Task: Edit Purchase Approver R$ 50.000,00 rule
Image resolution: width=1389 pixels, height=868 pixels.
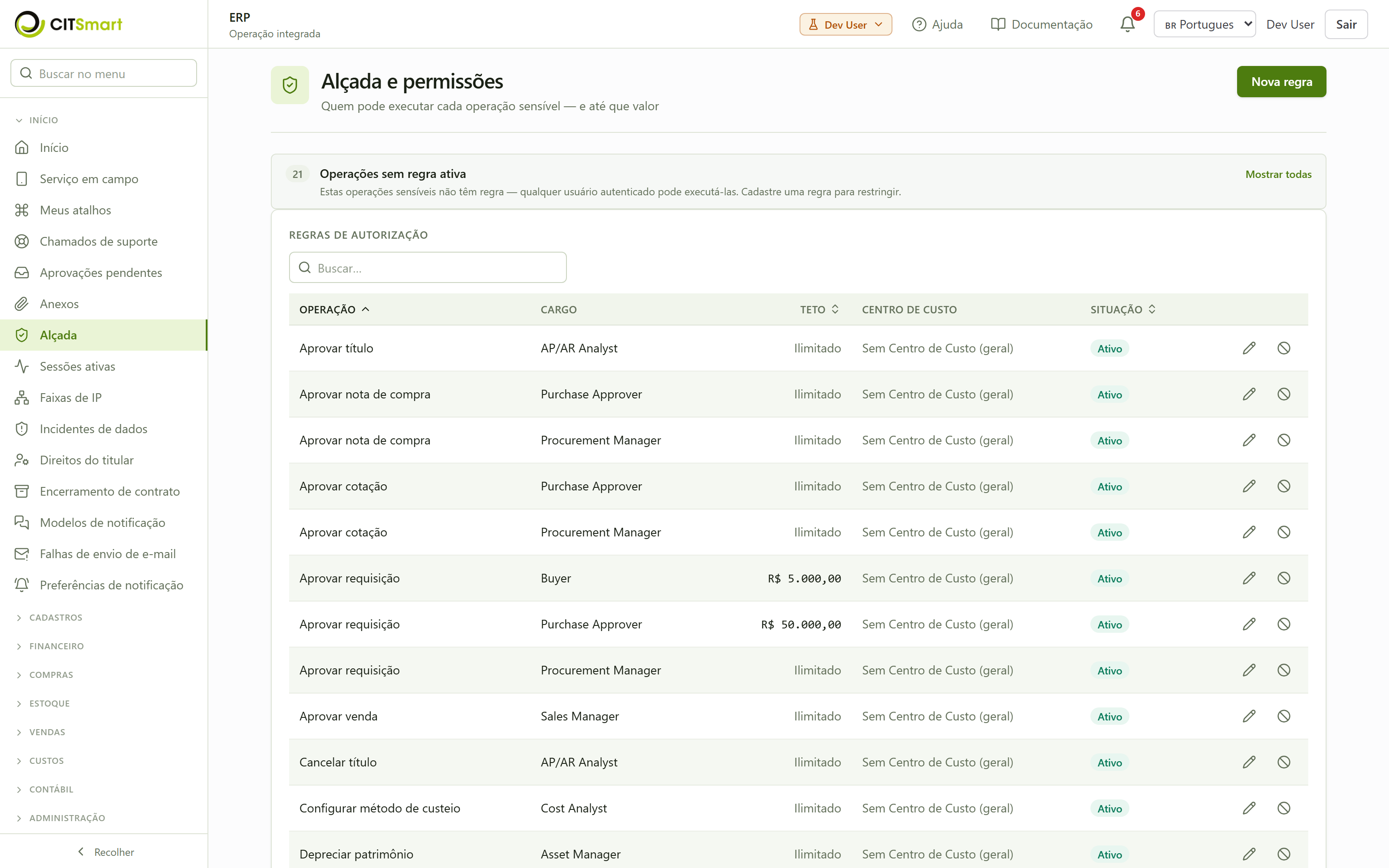Action: tap(1249, 624)
